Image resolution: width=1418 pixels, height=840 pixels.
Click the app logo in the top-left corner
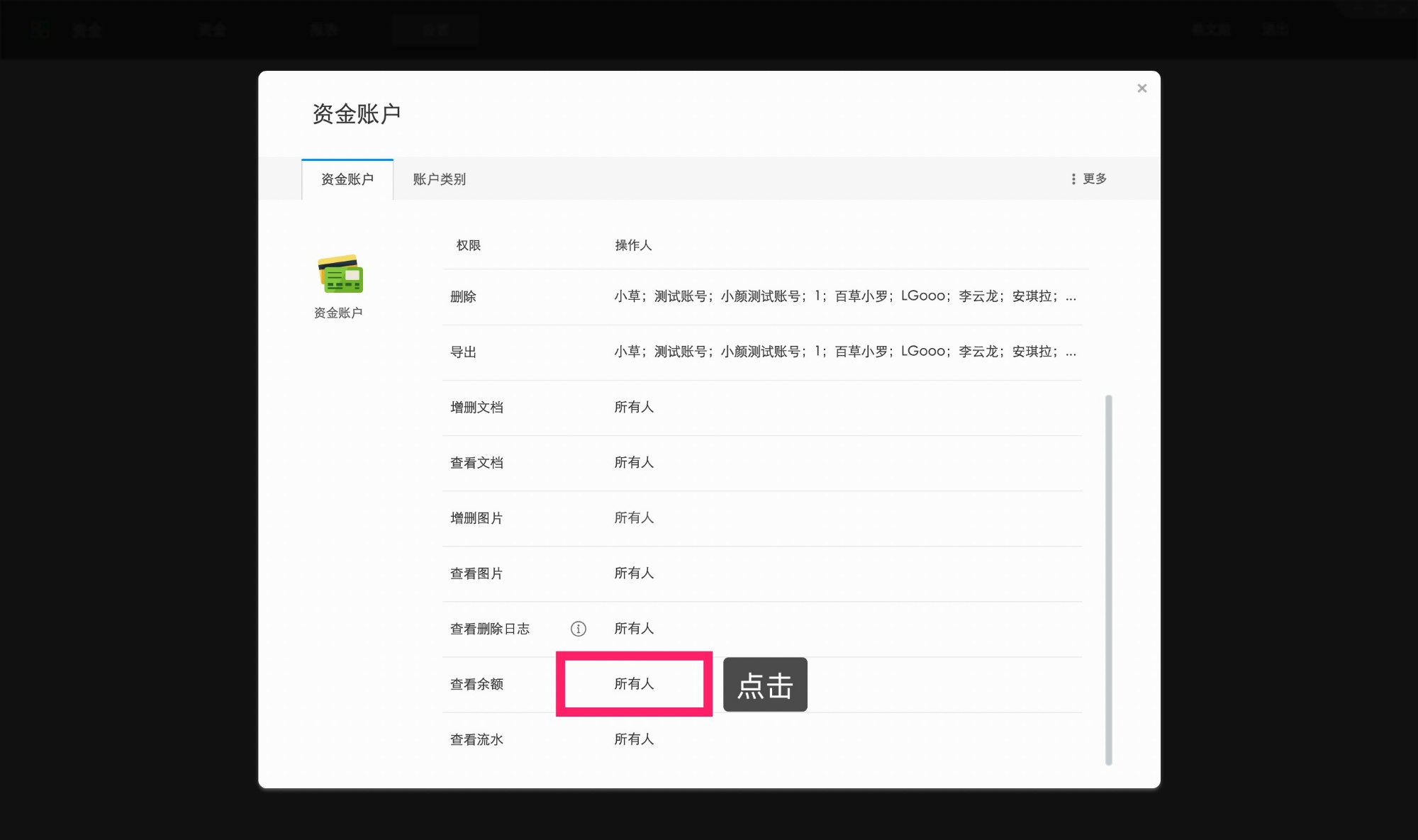click(41, 29)
